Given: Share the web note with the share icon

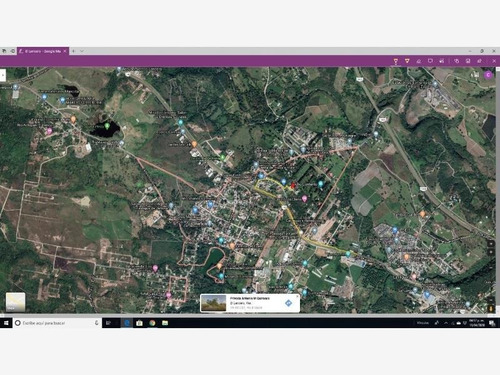Looking at the screenshot, I should [x=479, y=61].
